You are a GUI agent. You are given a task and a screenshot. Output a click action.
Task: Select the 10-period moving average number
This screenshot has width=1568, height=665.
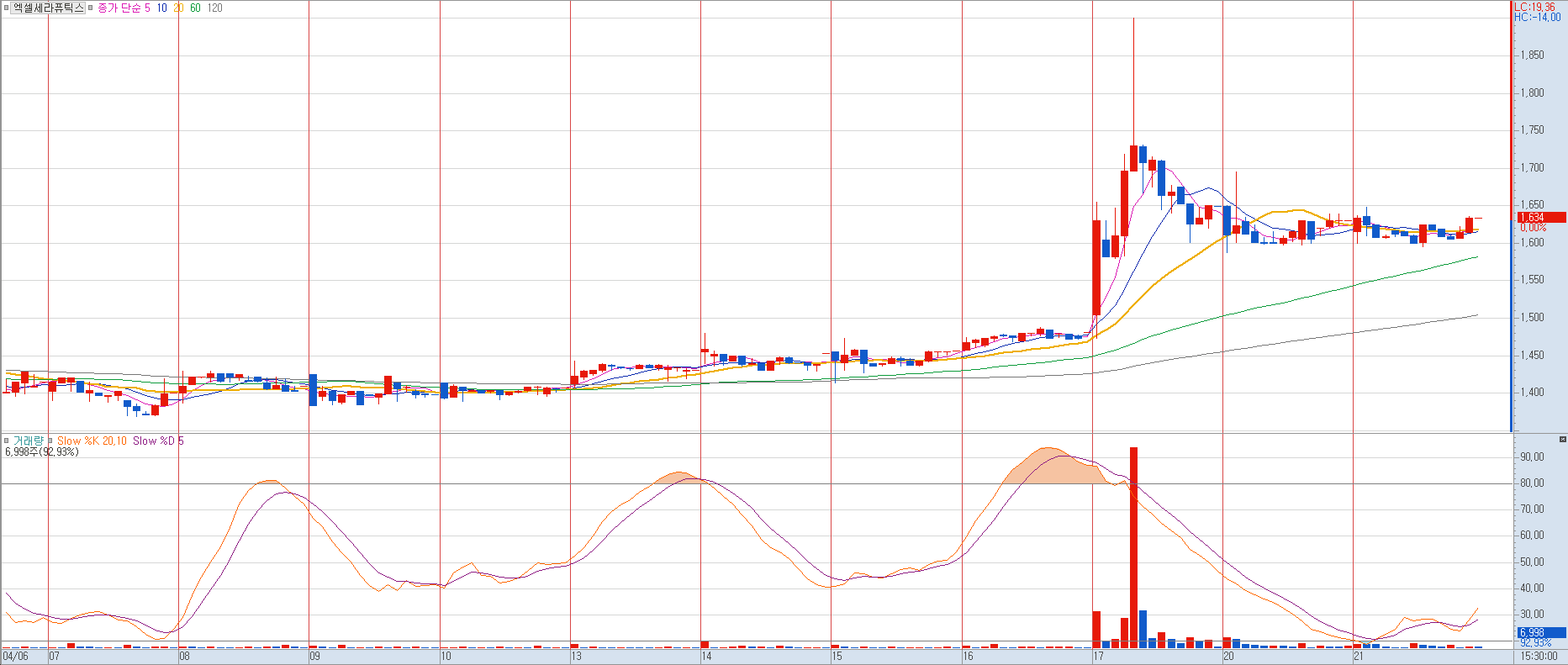(x=161, y=8)
